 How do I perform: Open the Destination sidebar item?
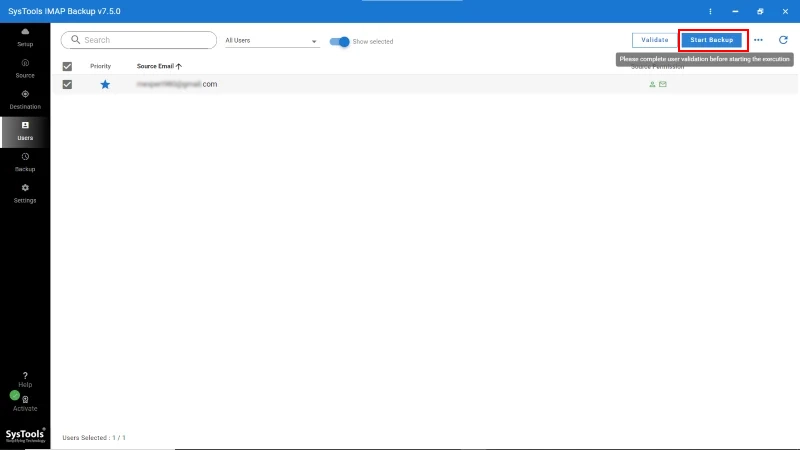click(25, 100)
